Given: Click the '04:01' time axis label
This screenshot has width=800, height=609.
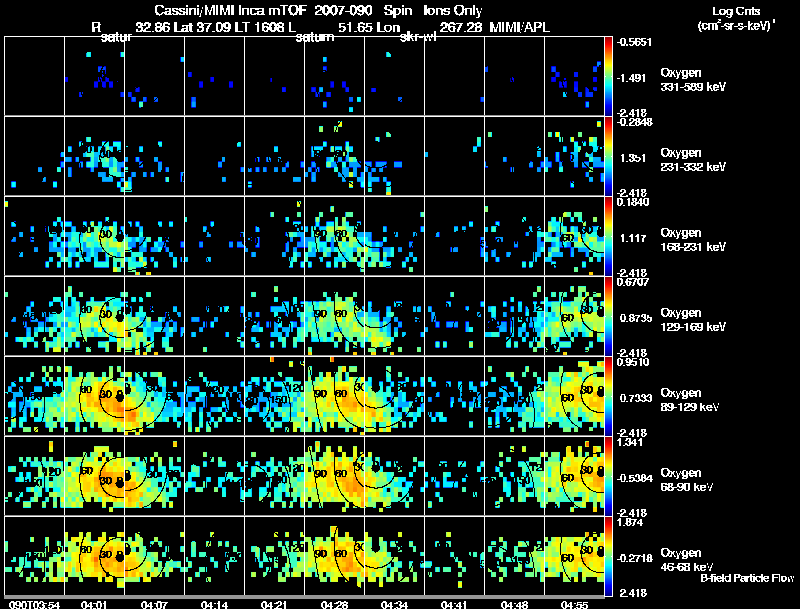Looking at the screenshot, I should pyautogui.click(x=94, y=605).
